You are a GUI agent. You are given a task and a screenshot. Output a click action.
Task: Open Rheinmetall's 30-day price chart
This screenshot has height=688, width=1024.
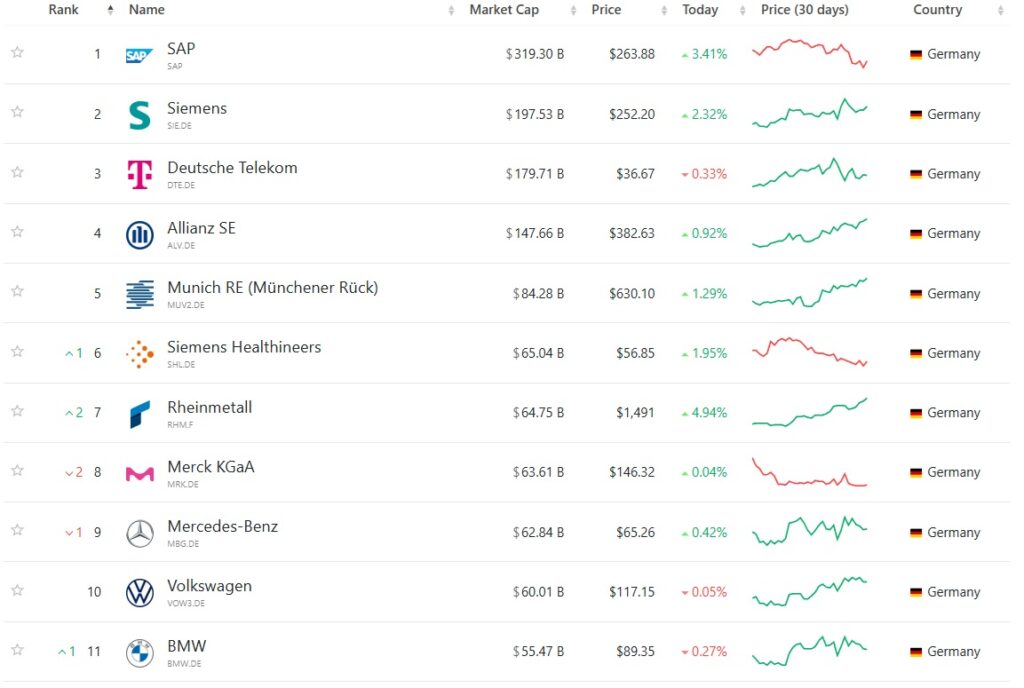coord(810,412)
